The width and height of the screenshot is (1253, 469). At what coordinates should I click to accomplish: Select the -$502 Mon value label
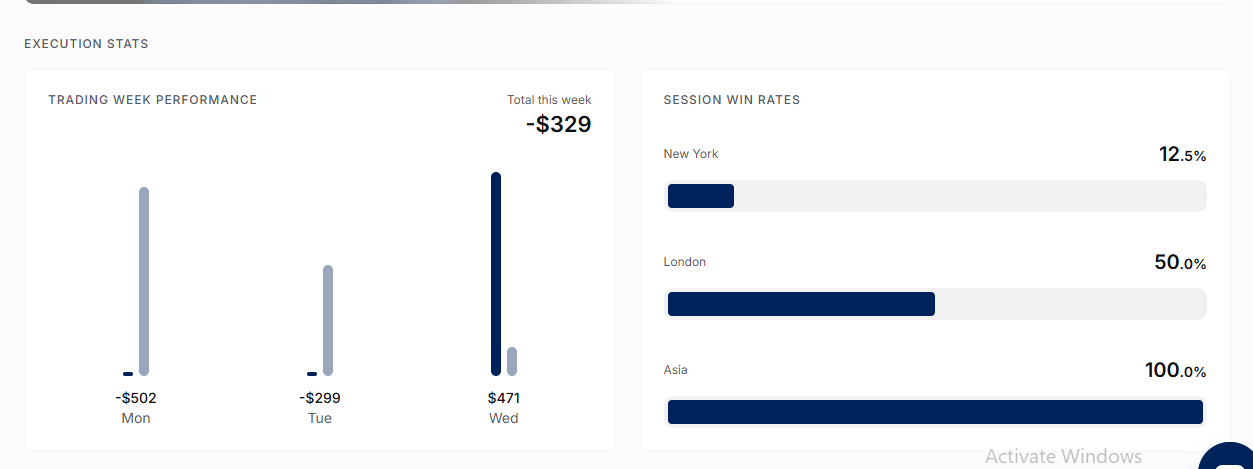pyautogui.click(x=136, y=398)
